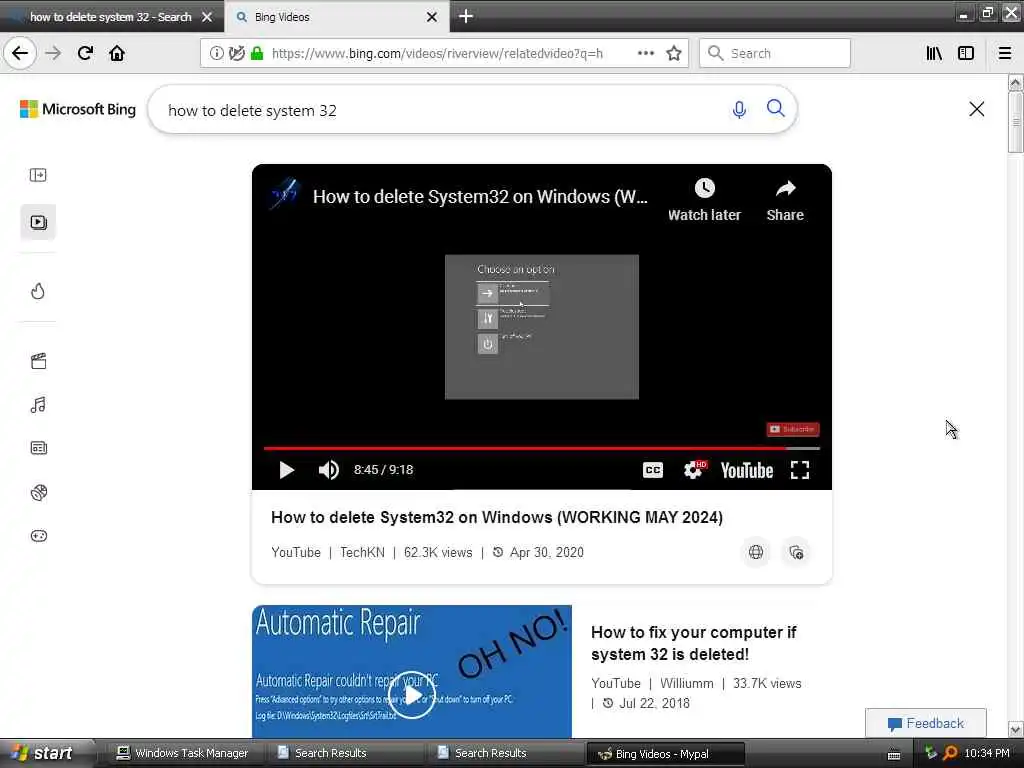Open the news sidebar icon
Viewport: 1024px width, 768px height.
coord(39,448)
